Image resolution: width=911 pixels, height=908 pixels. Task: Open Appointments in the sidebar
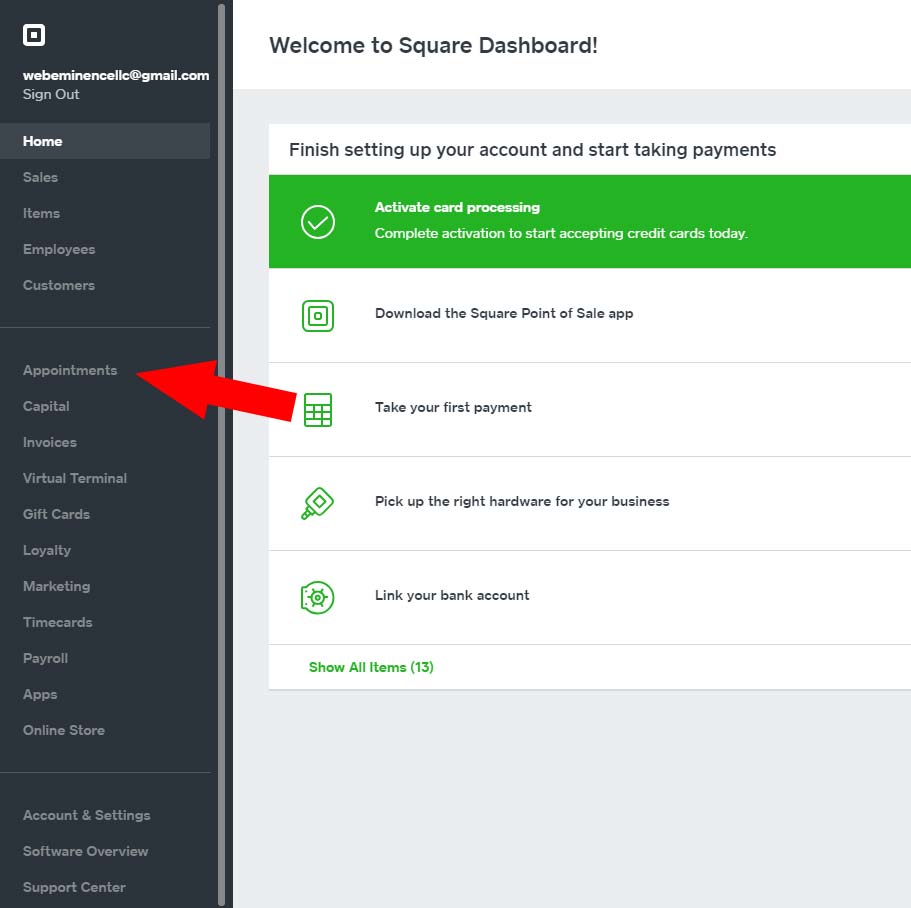pyautogui.click(x=70, y=370)
